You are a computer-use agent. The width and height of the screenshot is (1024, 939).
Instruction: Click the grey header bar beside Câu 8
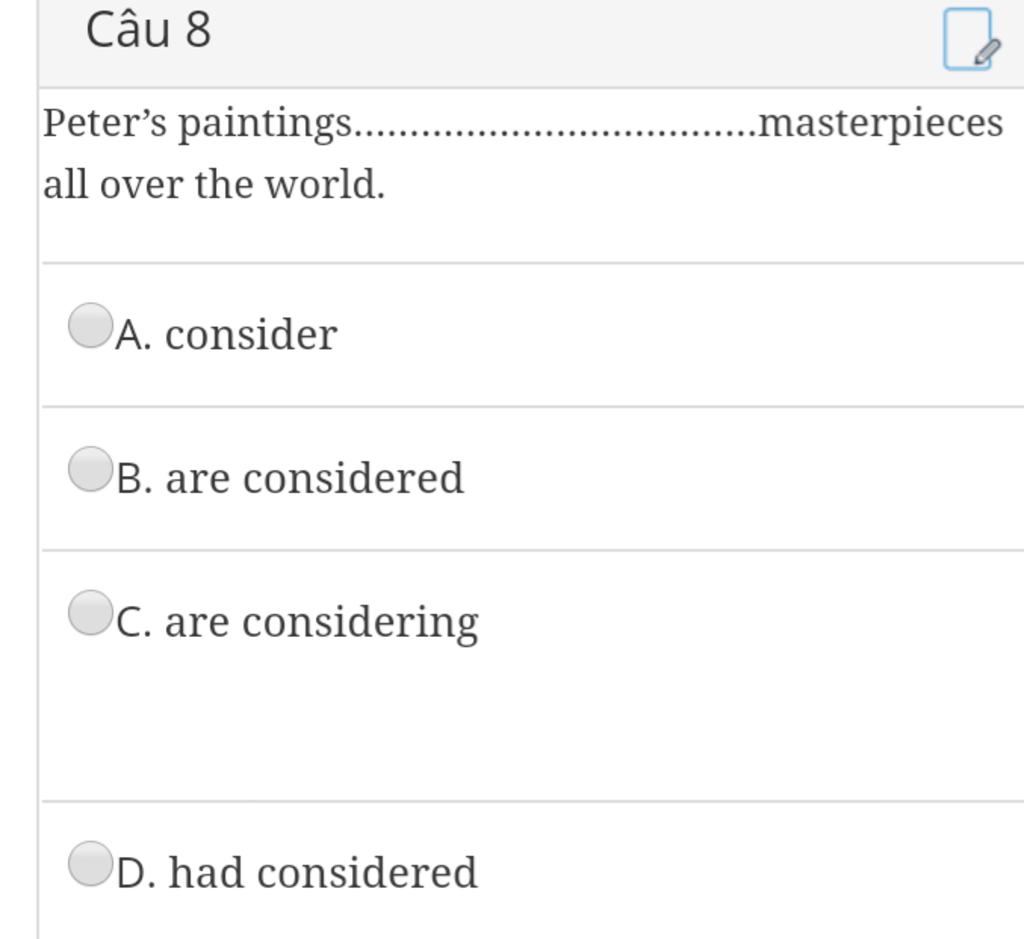(x=531, y=43)
